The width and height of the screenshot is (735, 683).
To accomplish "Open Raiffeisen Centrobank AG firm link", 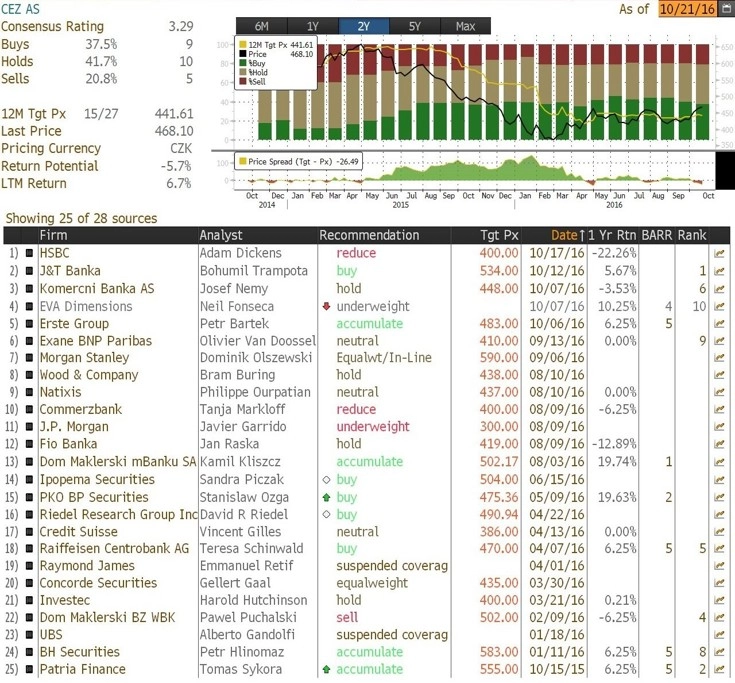I will tap(114, 548).
